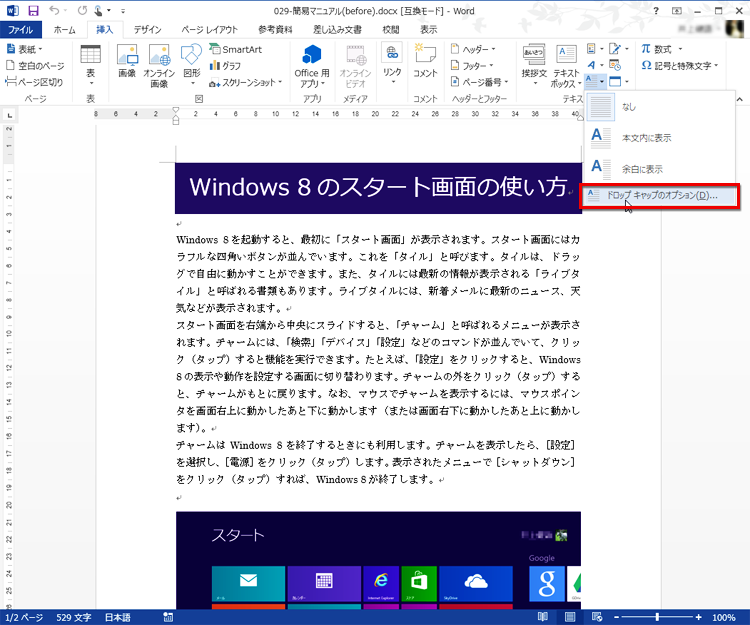The image size is (750, 625).
Task: Customize quick access toolbar arrow
Action: [x=123, y=11]
